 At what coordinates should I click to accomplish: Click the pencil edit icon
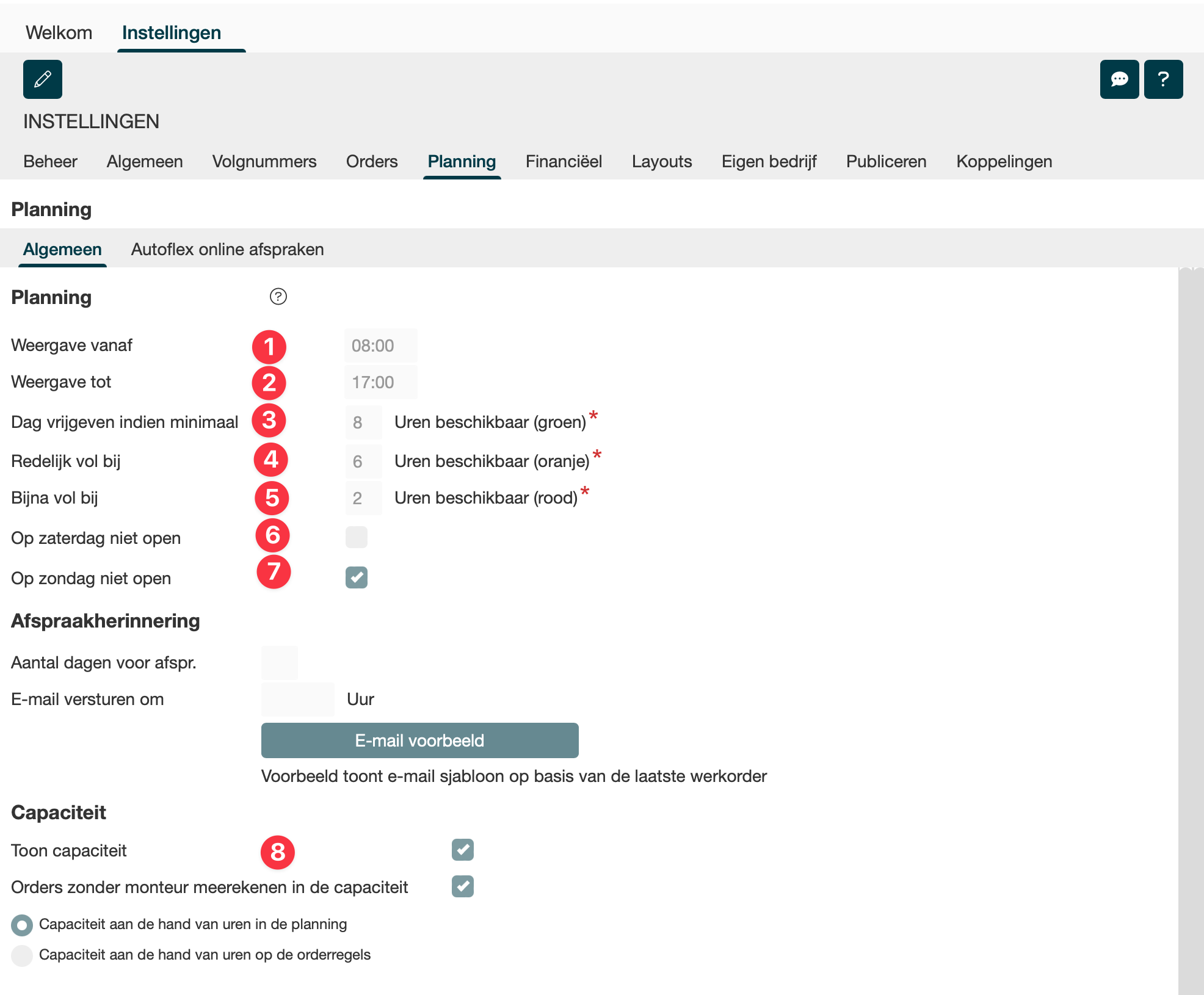click(43, 79)
